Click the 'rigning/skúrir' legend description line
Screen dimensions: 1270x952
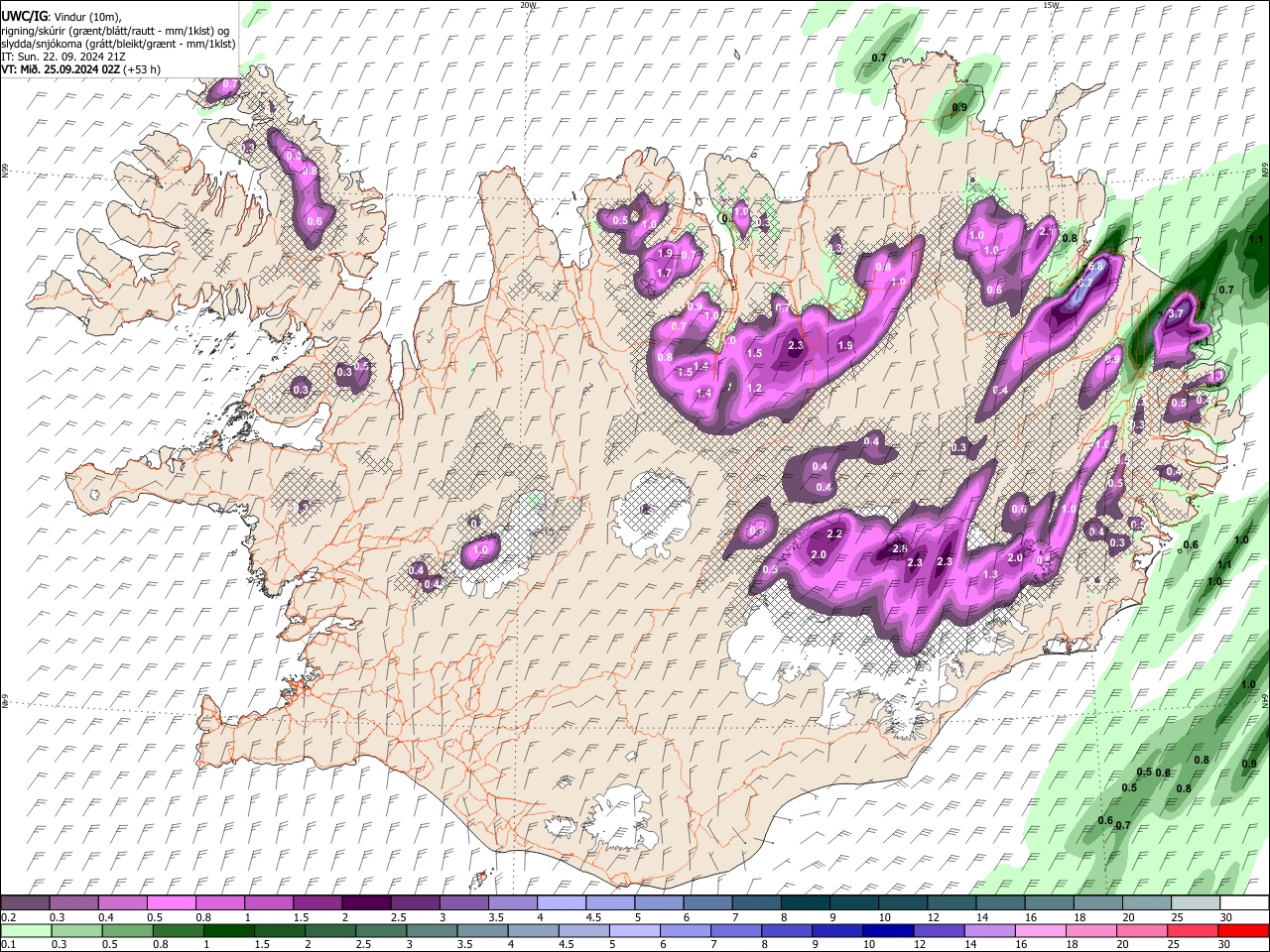[116, 31]
